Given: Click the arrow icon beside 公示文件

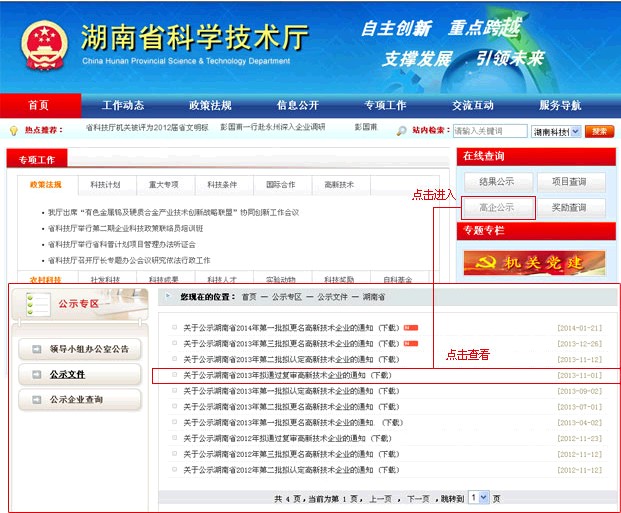Looking at the screenshot, I should [x=36, y=375].
